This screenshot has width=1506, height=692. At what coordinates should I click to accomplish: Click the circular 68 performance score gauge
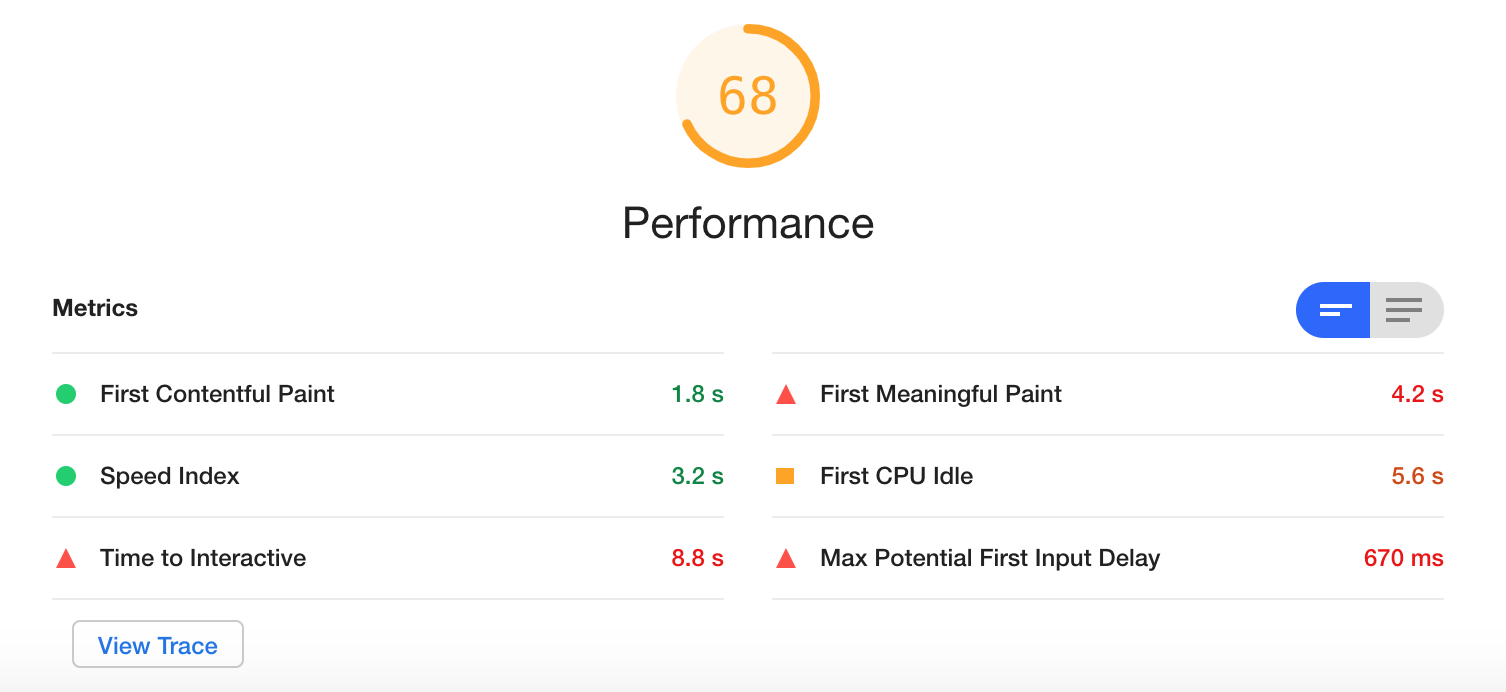click(748, 95)
